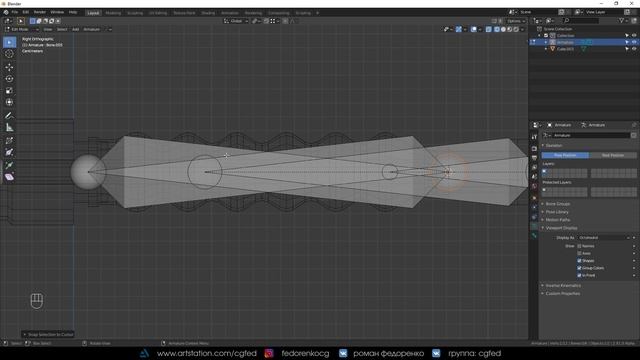Select the pink Shear tool

coord(9,177)
